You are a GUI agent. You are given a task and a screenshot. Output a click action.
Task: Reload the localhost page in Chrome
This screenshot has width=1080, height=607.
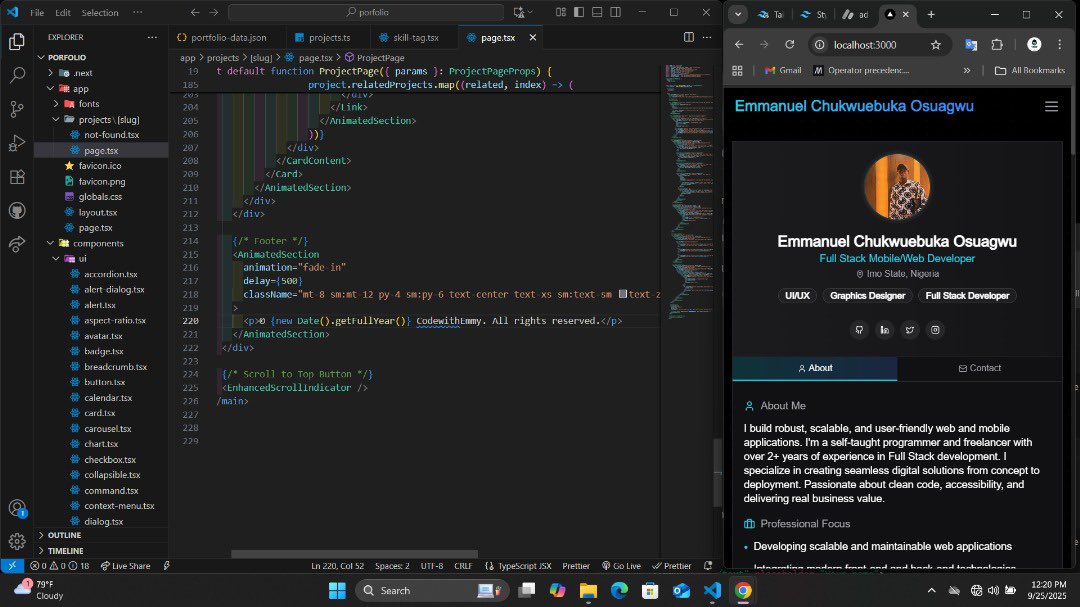789,45
